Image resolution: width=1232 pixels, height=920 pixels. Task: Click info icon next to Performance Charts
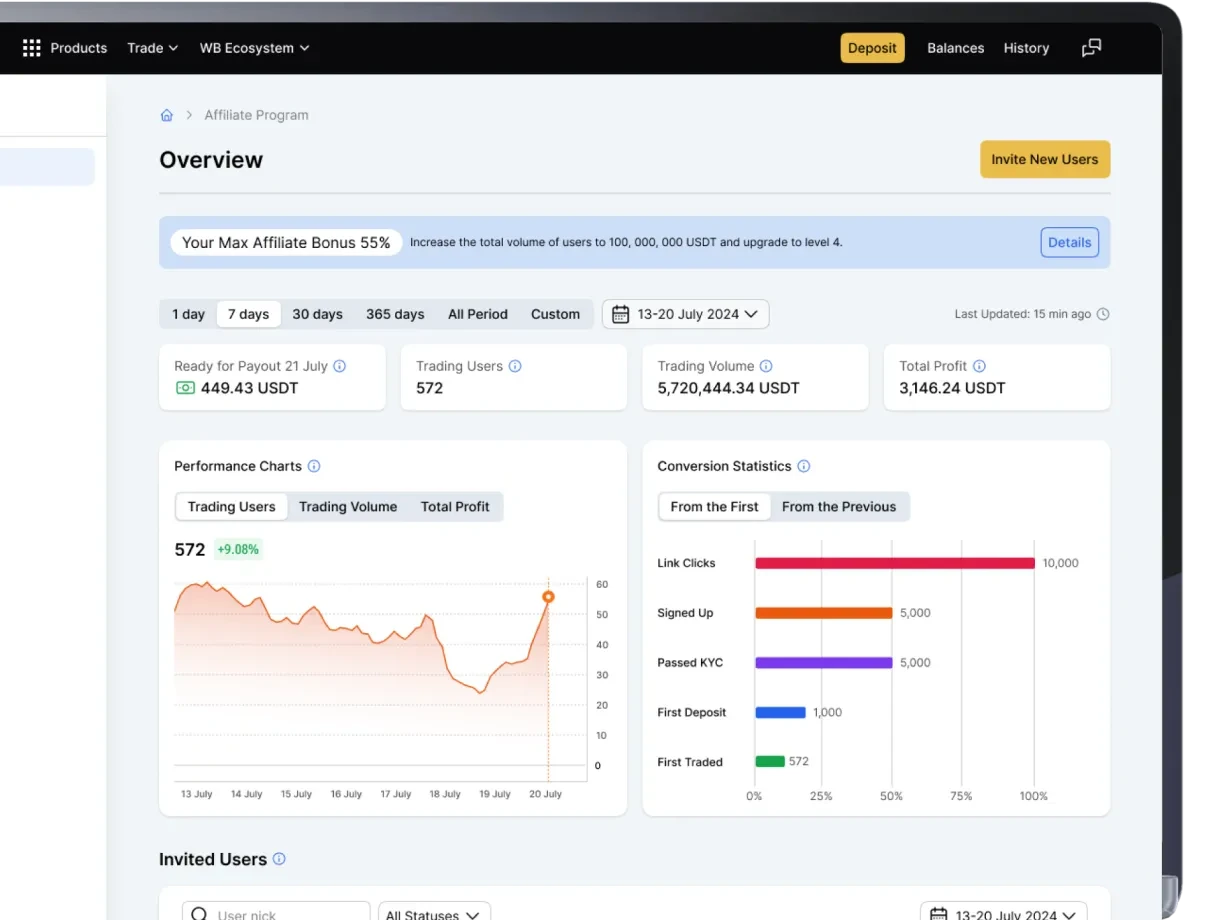[314, 466]
